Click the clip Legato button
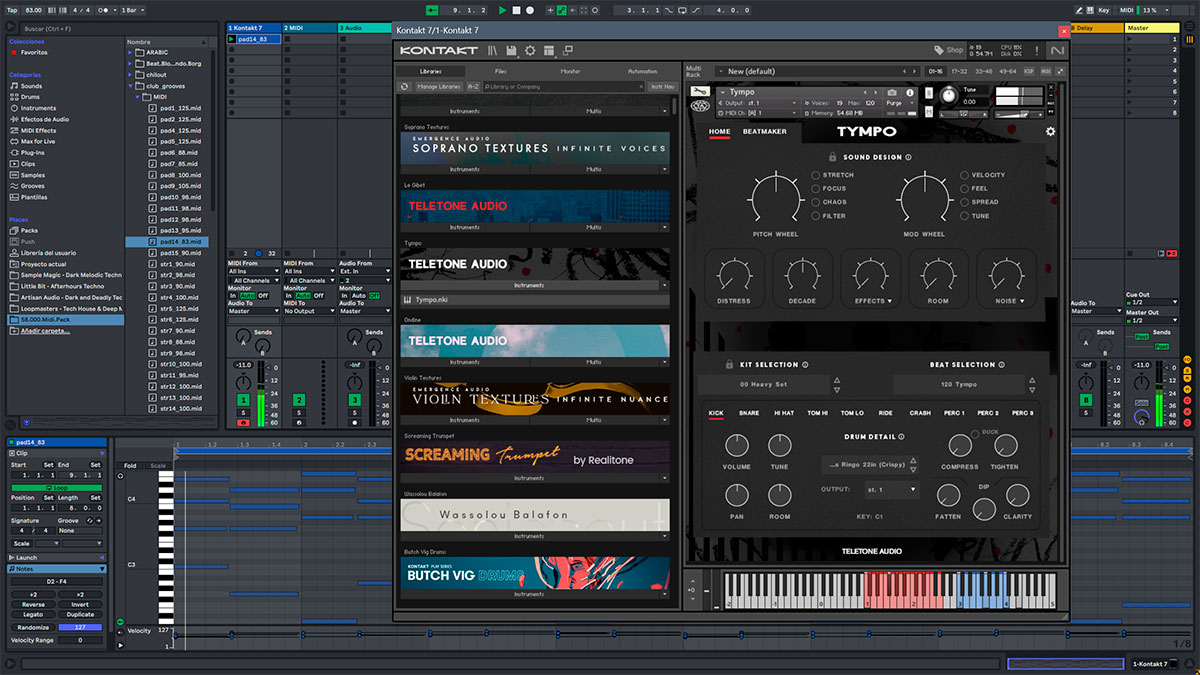Image resolution: width=1200 pixels, height=675 pixels. (33, 615)
